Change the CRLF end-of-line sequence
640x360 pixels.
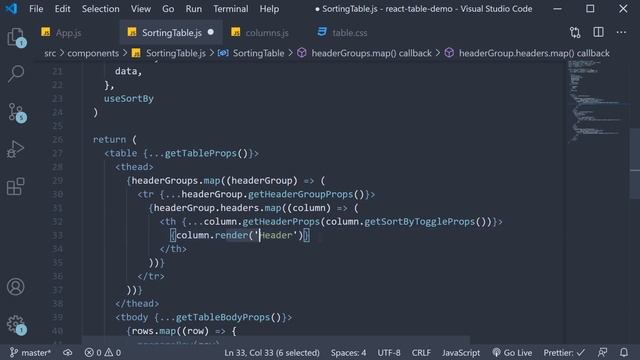421,352
